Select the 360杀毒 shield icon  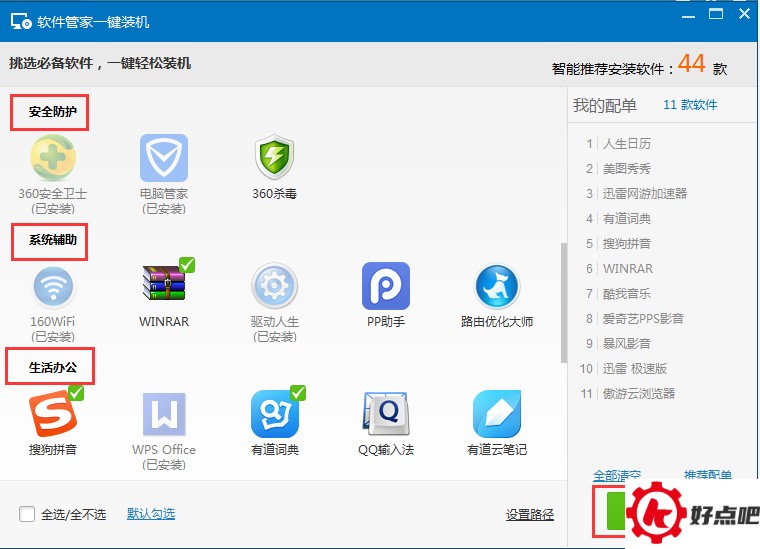click(274, 157)
